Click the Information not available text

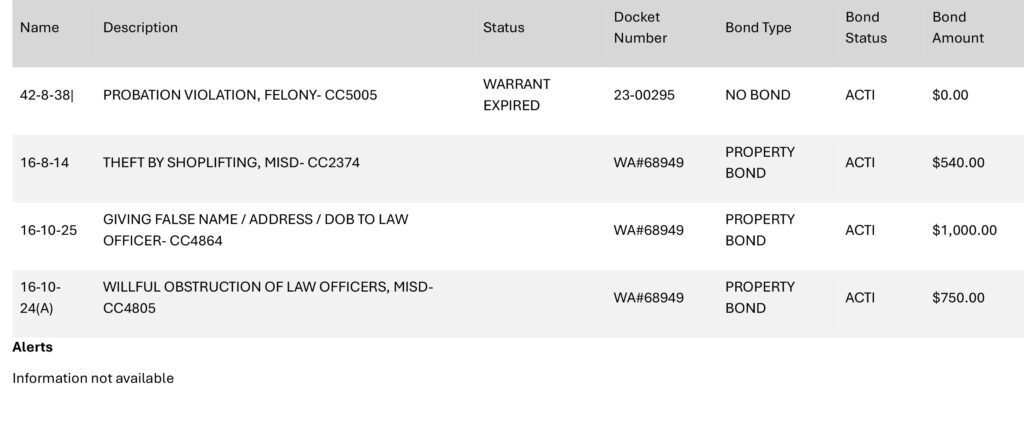[93, 378]
